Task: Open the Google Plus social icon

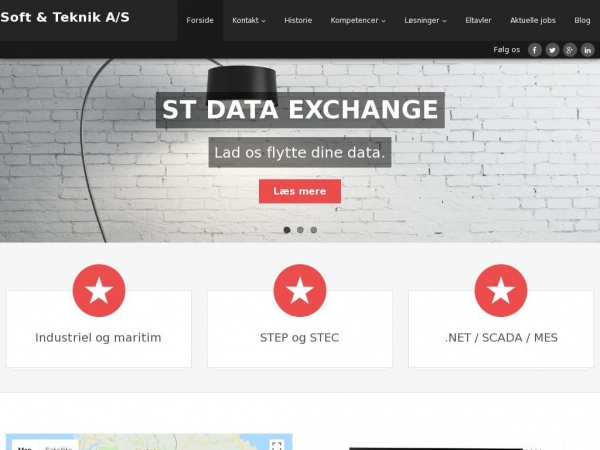Action: (570, 50)
